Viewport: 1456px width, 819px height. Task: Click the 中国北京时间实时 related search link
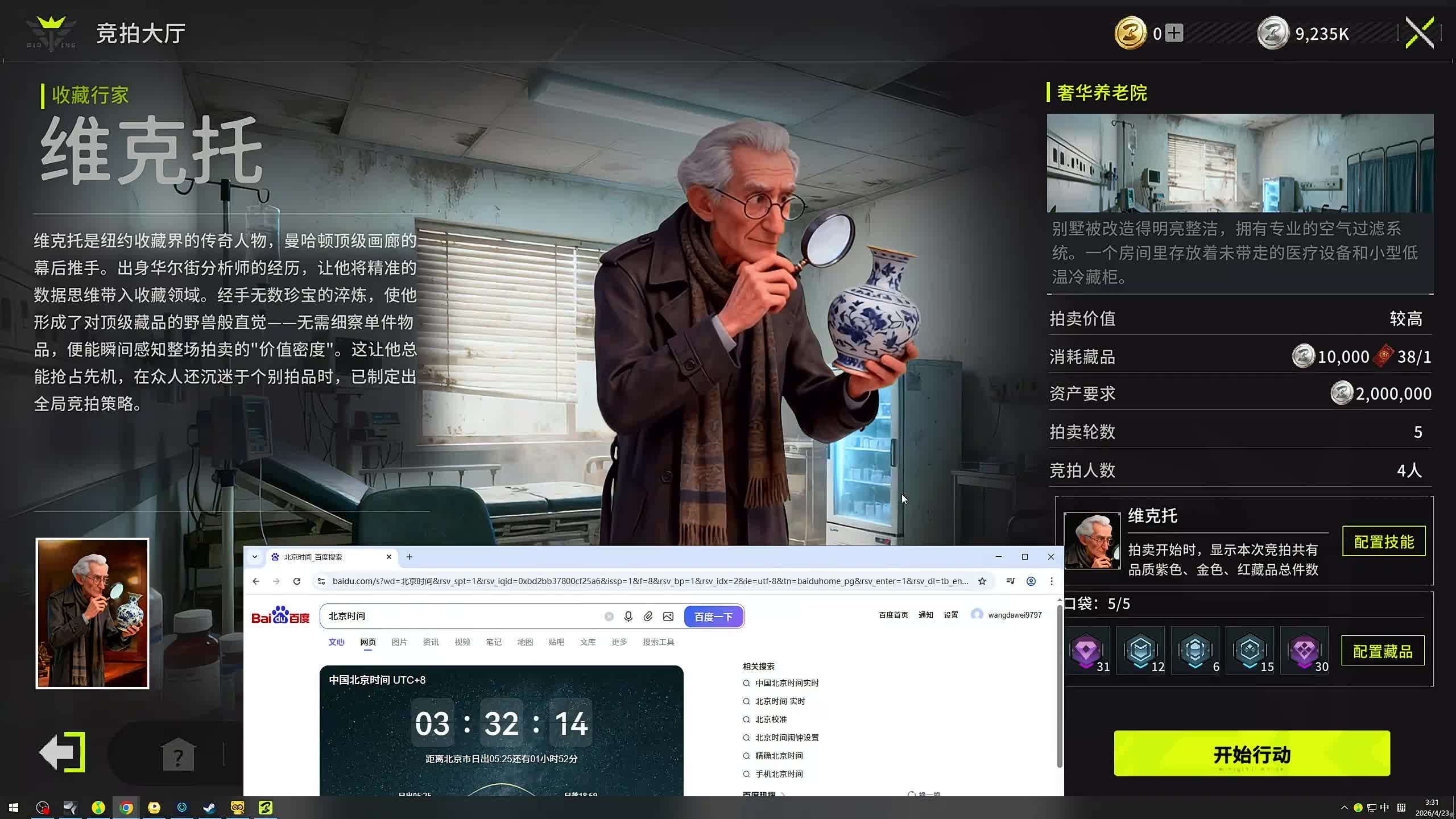(x=787, y=683)
